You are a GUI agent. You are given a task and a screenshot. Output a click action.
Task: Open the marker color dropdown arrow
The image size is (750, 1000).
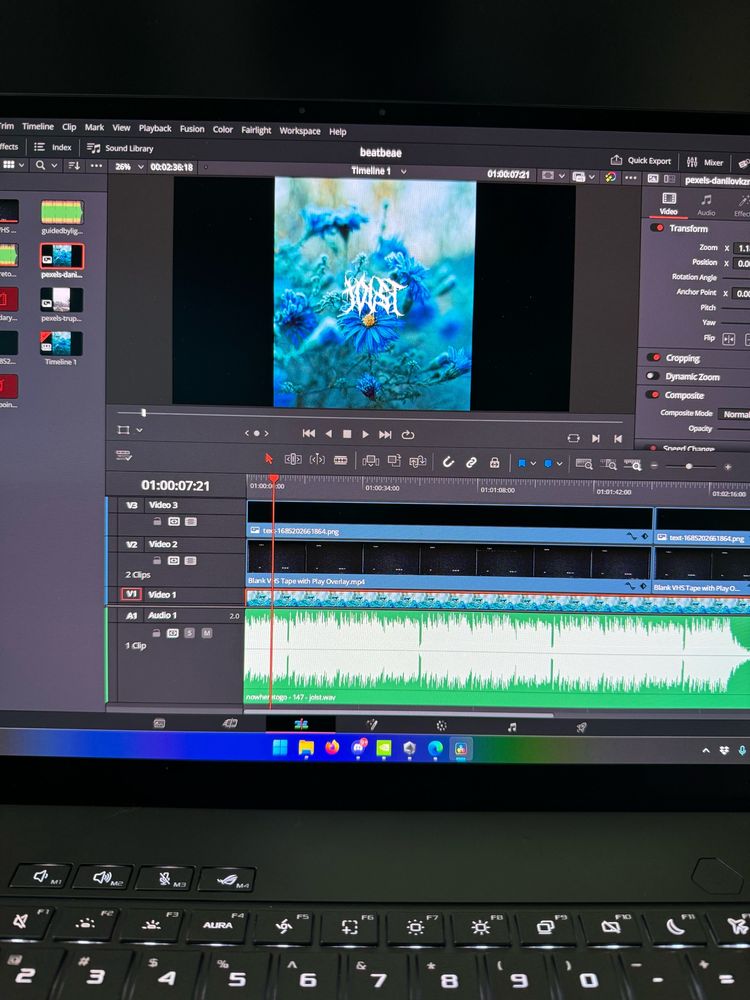click(x=559, y=464)
